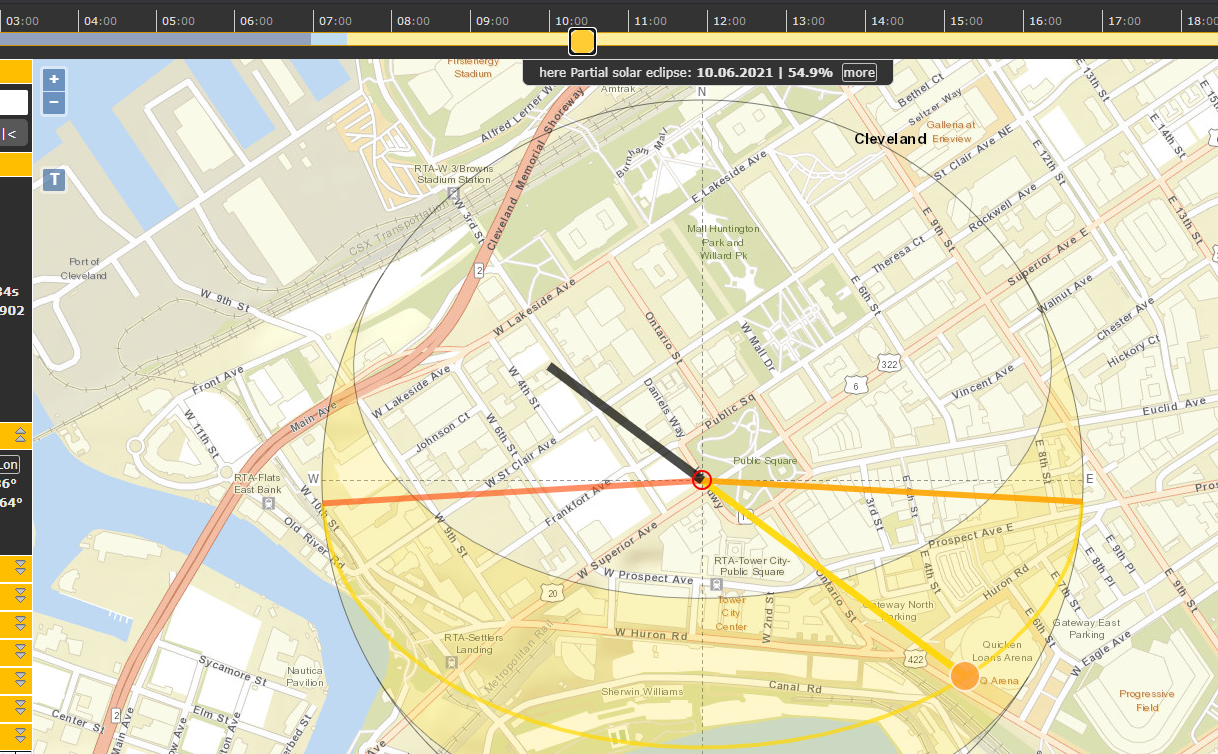Jump timeline to 08:00
This screenshot has width=1218, height=754.
point(415,20)
